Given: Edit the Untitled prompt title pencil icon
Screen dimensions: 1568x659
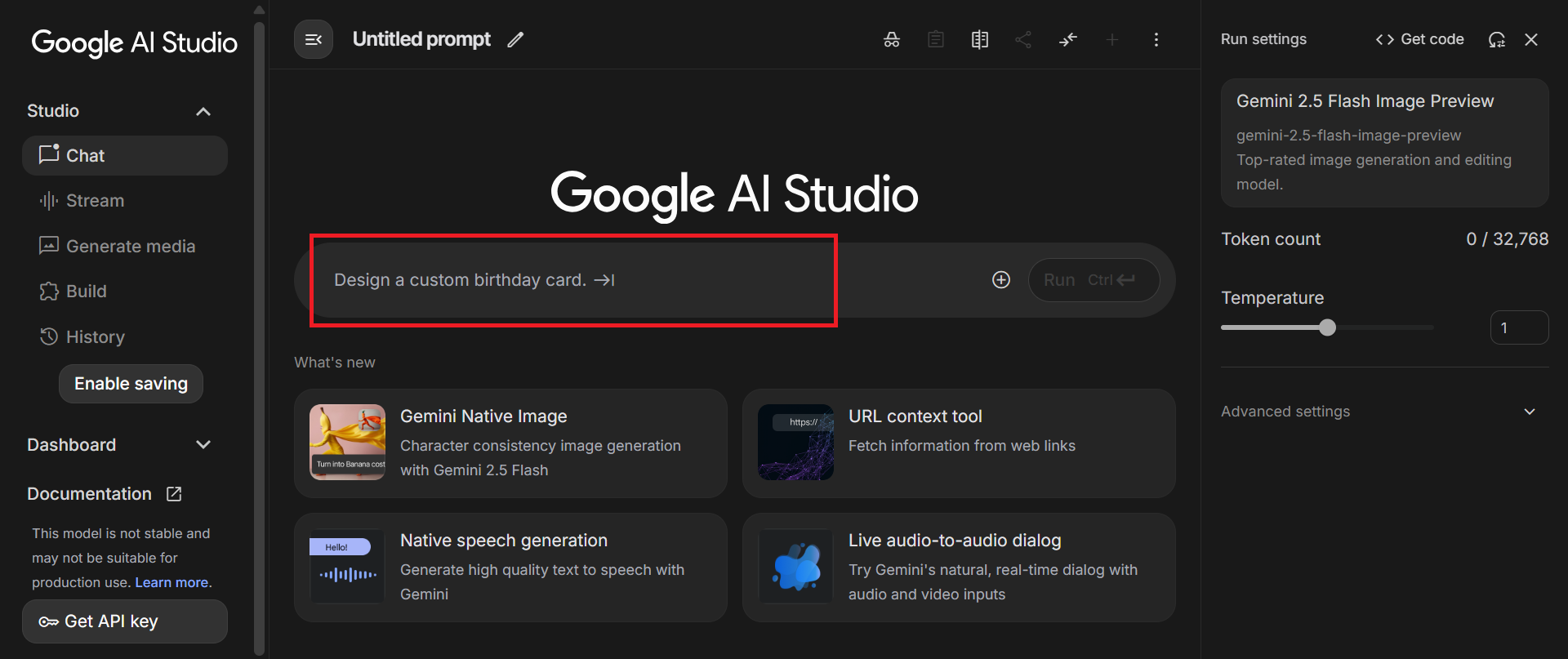Looking at the screenshot, I should 515,39.
